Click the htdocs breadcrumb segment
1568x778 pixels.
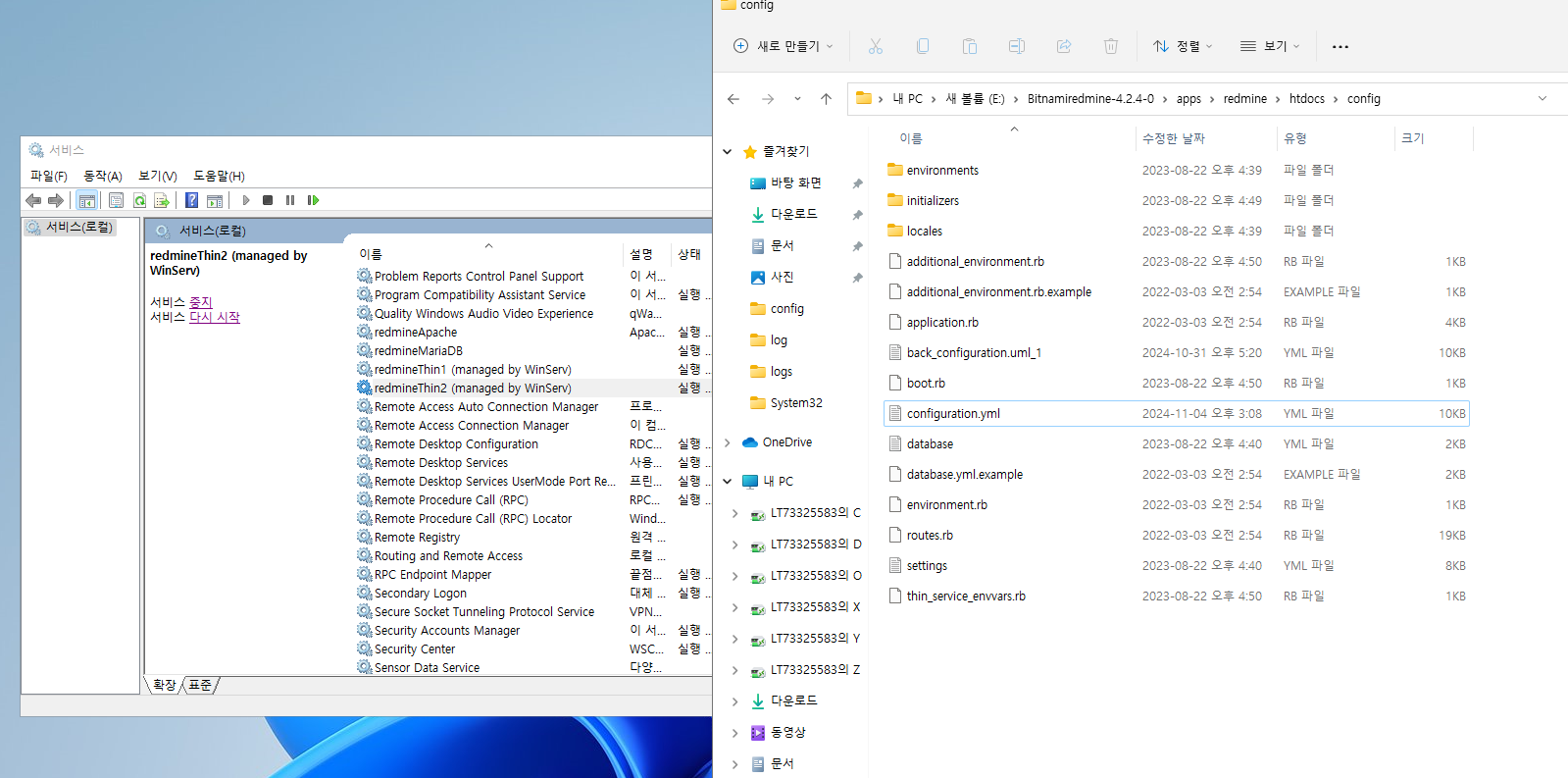pyautogui.click(x=1306, y=99)
